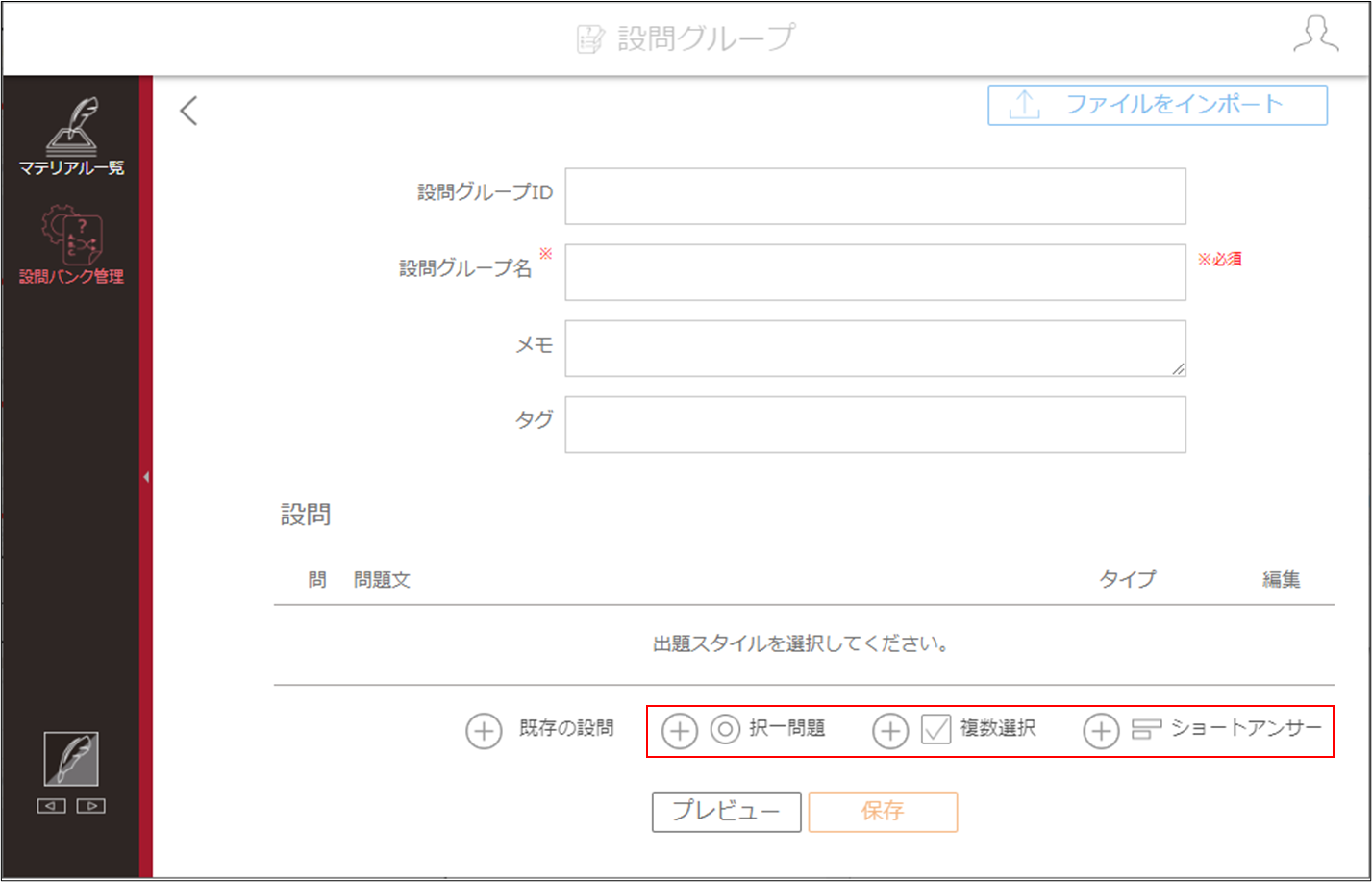Open the マテリアル一覧 sidebar item
This screenshot has width=1372, height=882.
coord(72,136)
